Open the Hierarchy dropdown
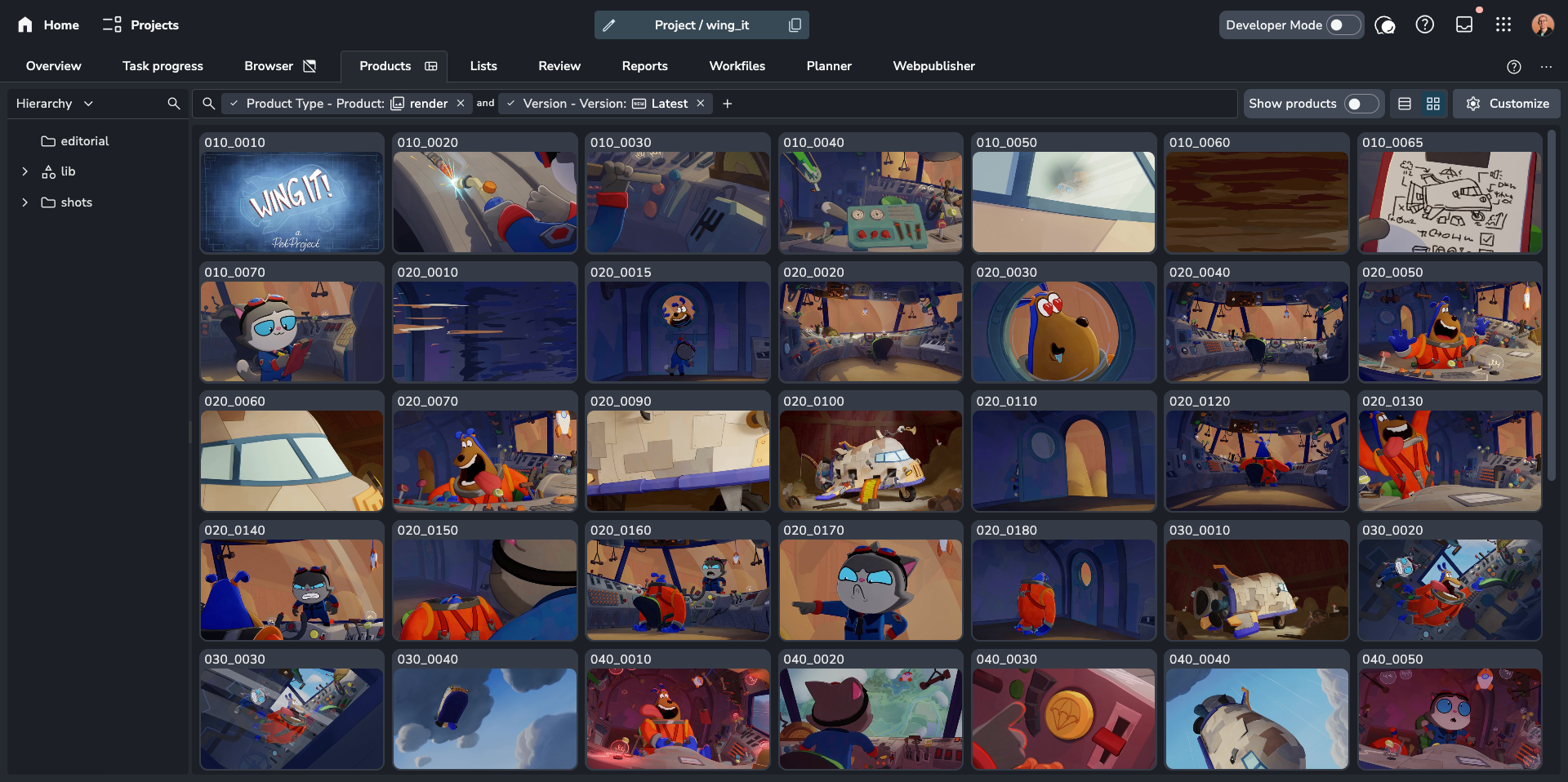1568x782 pixels. coord(55,104)
